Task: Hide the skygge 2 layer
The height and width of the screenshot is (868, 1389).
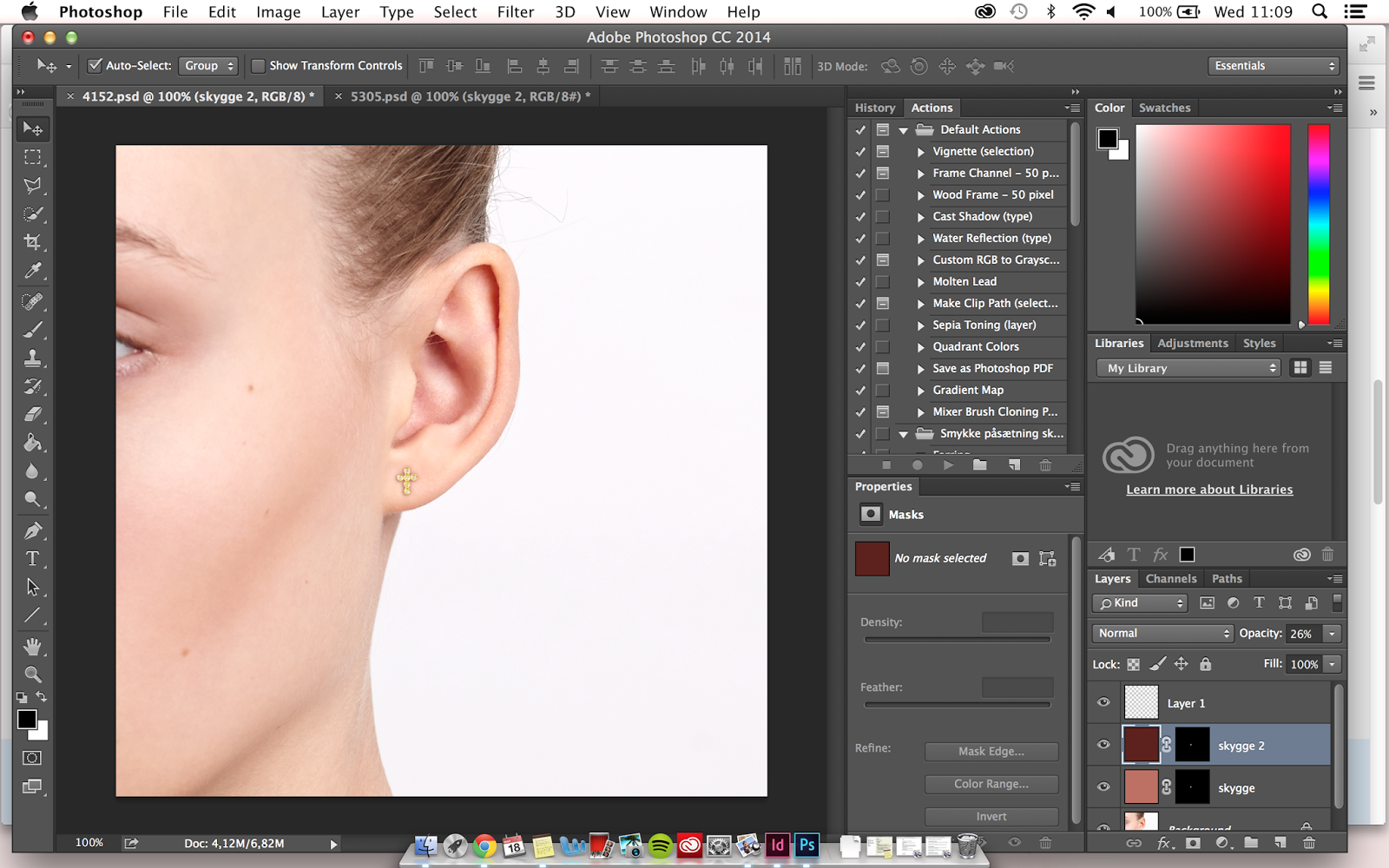Action: click(1103, 745)
